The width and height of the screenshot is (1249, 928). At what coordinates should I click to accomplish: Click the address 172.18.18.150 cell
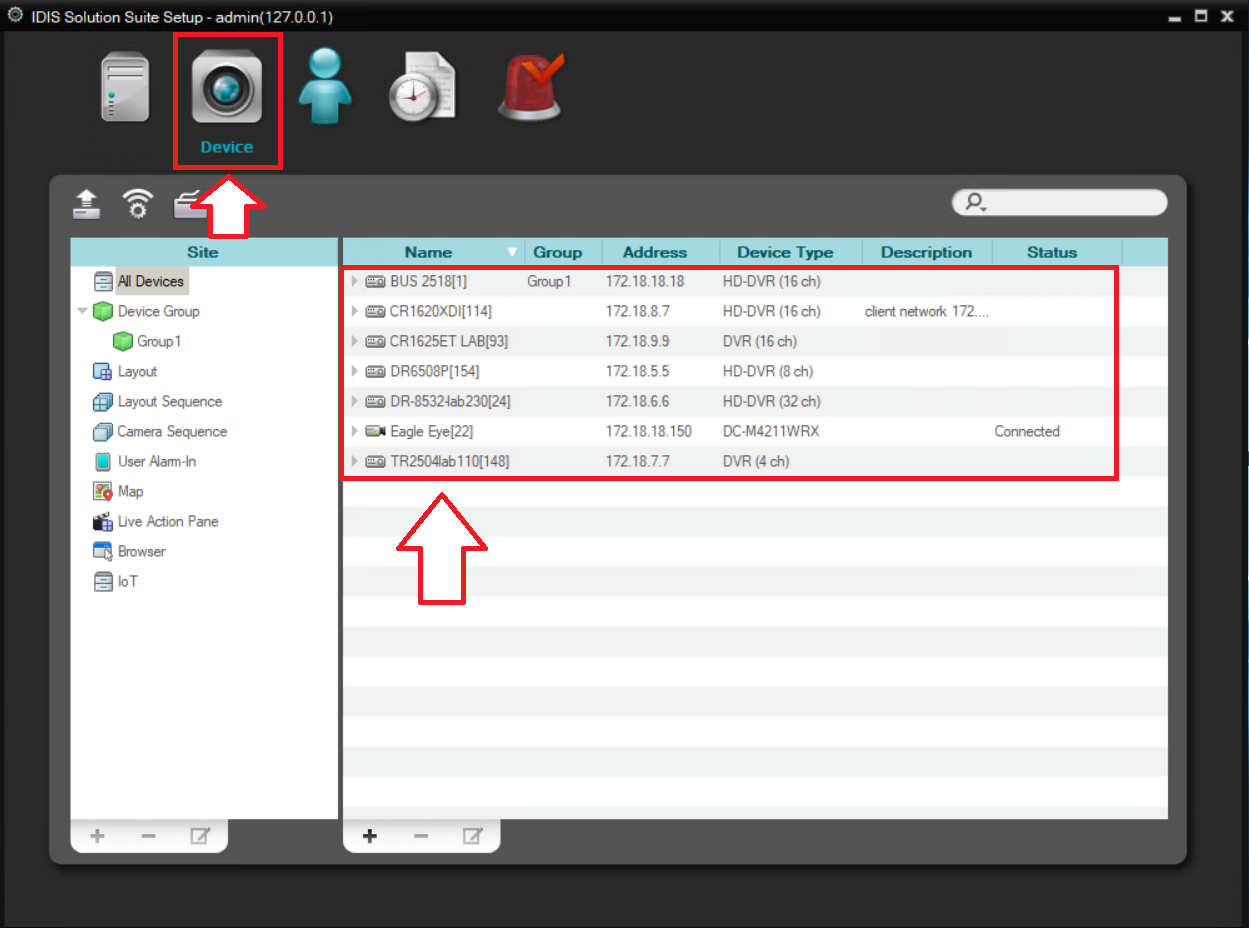click(648, 431)
